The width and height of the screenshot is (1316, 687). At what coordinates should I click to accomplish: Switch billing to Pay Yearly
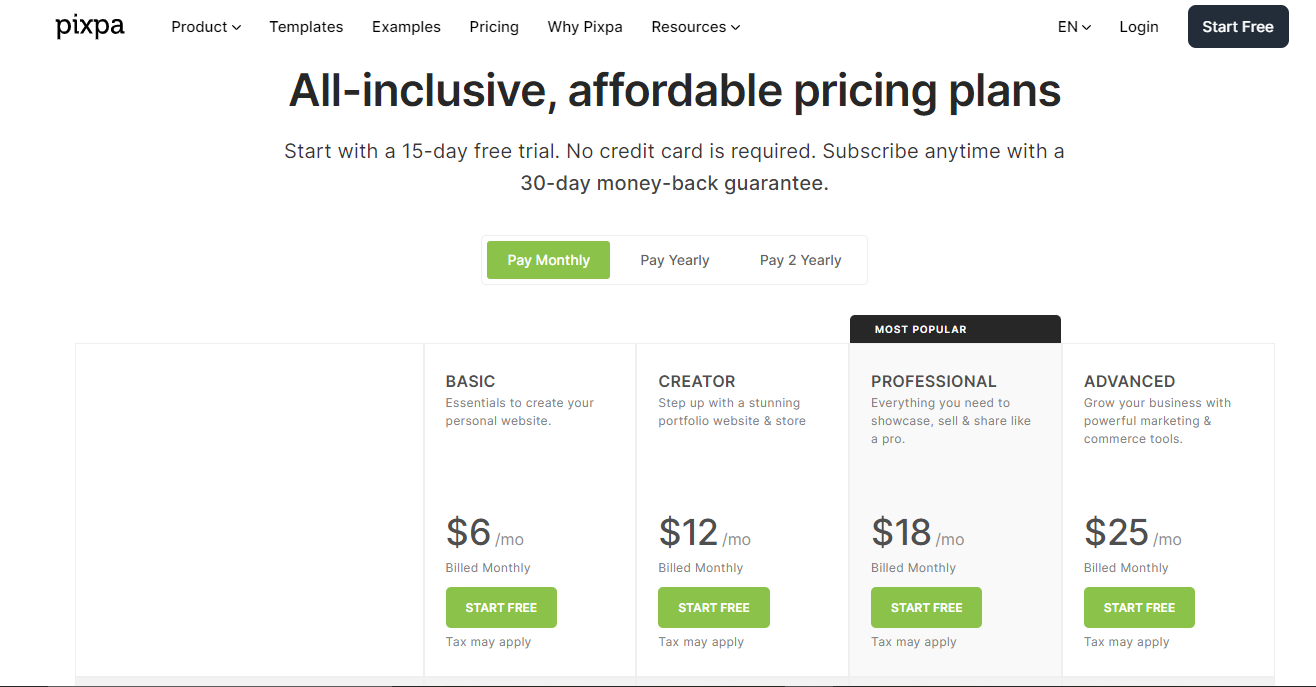674,260
